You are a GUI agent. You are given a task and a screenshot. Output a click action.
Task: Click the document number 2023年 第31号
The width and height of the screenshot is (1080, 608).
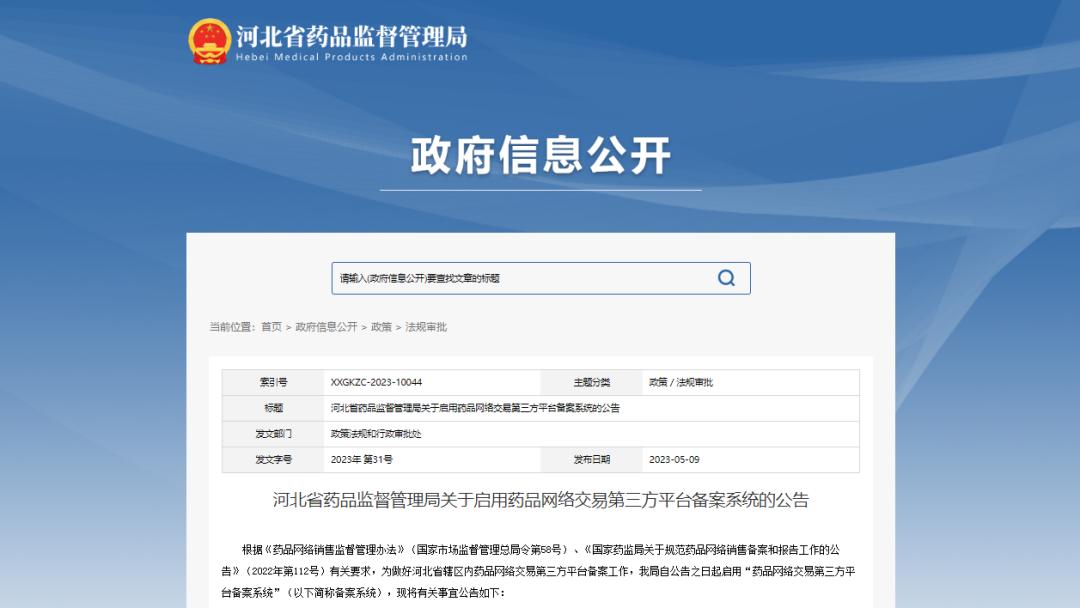point(364,459)
